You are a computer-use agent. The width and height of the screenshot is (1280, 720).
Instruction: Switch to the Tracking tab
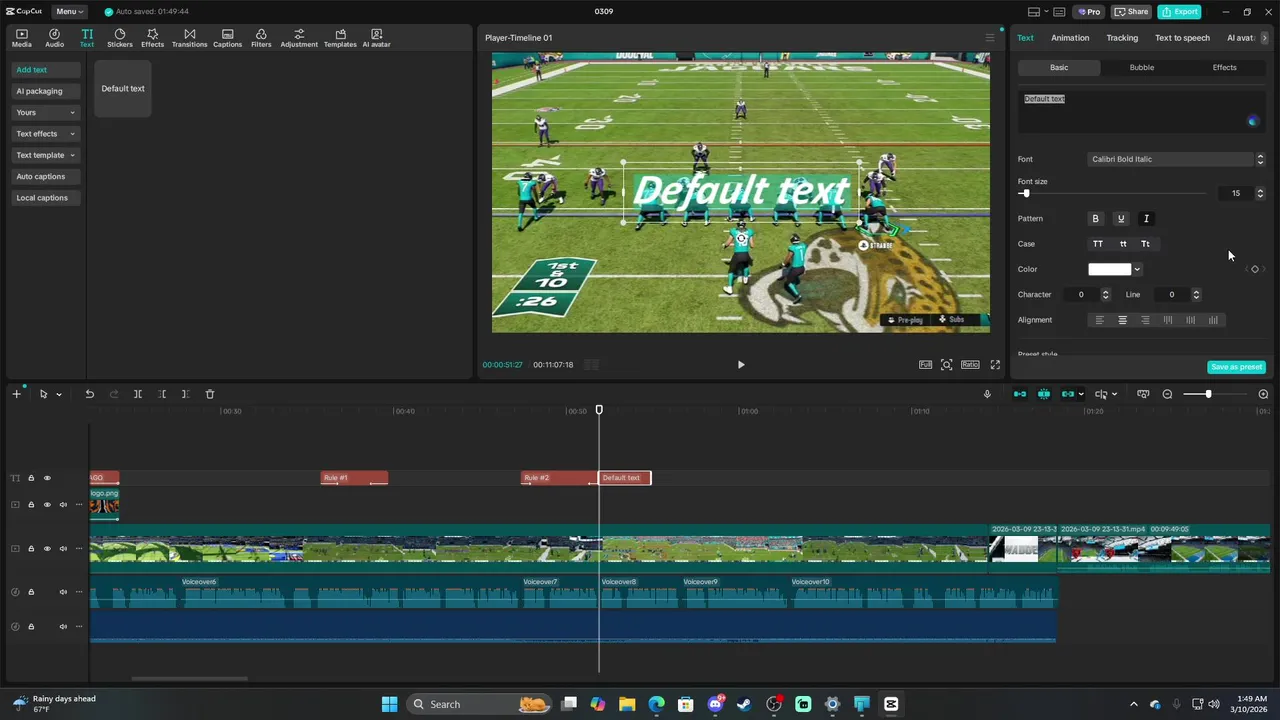pyautogui.click(x=1122, y=38)
